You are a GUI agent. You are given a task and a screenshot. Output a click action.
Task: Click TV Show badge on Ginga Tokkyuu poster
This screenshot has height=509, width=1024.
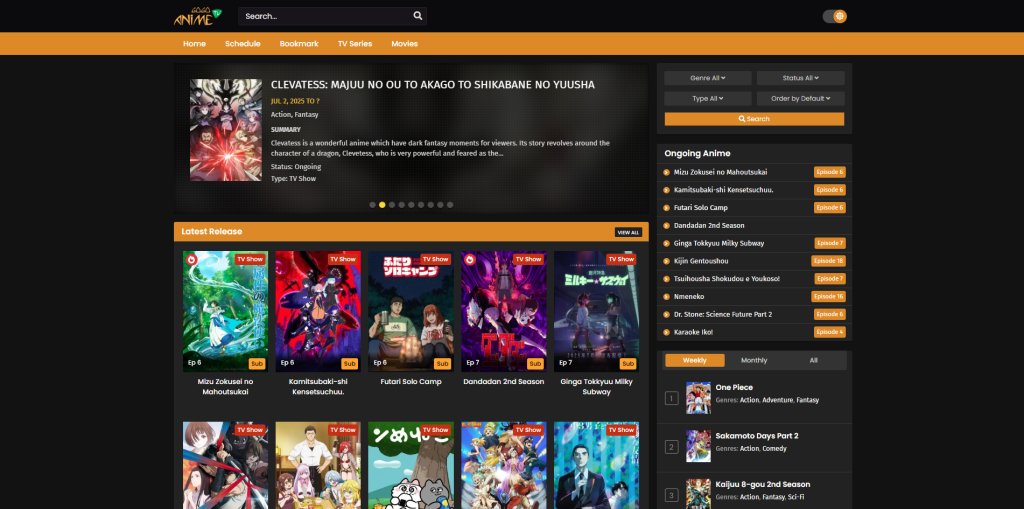click(621, 259)
